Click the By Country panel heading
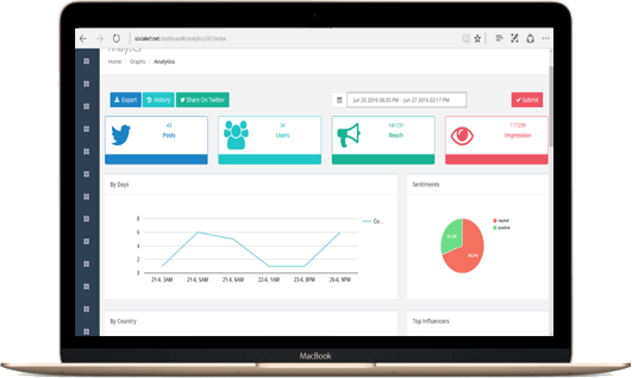The image size is (632, 378). (x=123, y=321)
